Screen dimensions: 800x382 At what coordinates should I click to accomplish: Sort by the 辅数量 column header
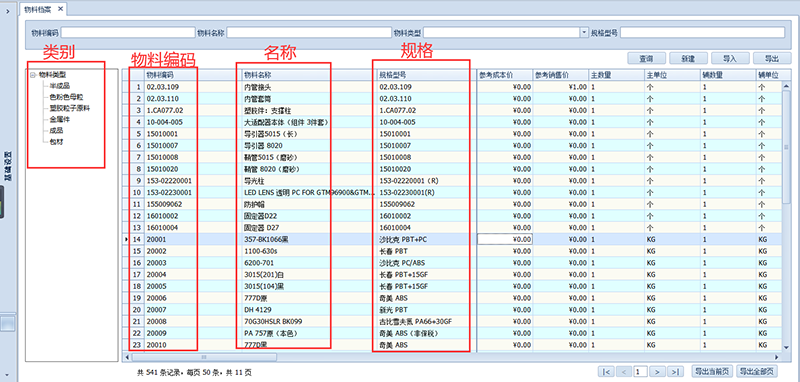pyautogui.click(x=728, y=75)
